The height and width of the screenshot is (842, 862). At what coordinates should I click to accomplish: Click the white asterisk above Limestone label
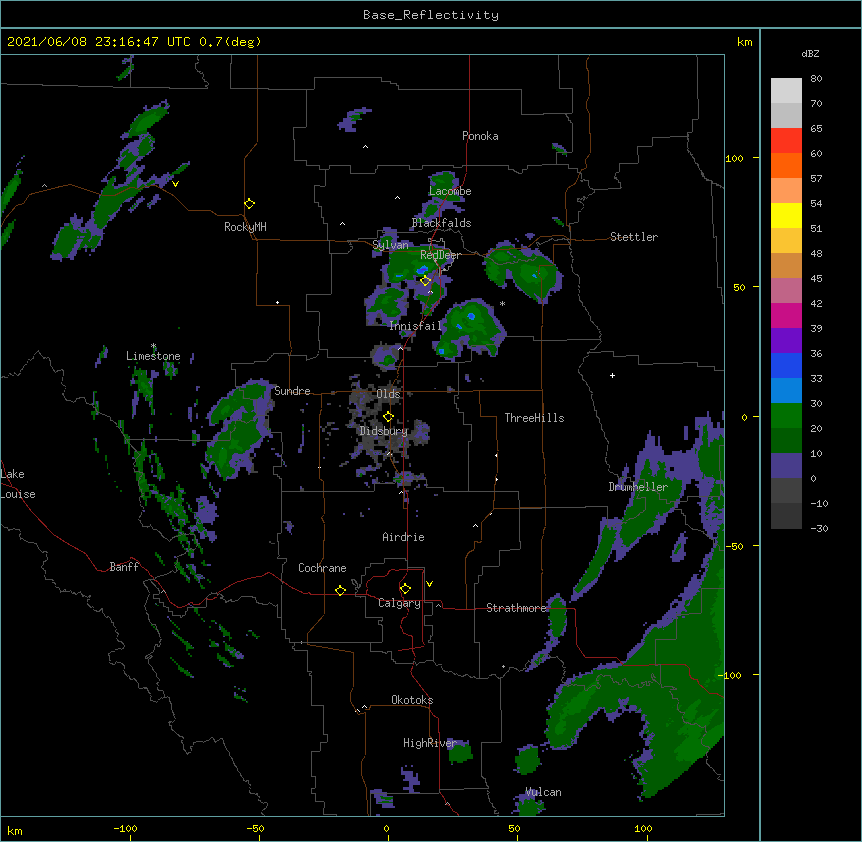(x=153, y=346)
